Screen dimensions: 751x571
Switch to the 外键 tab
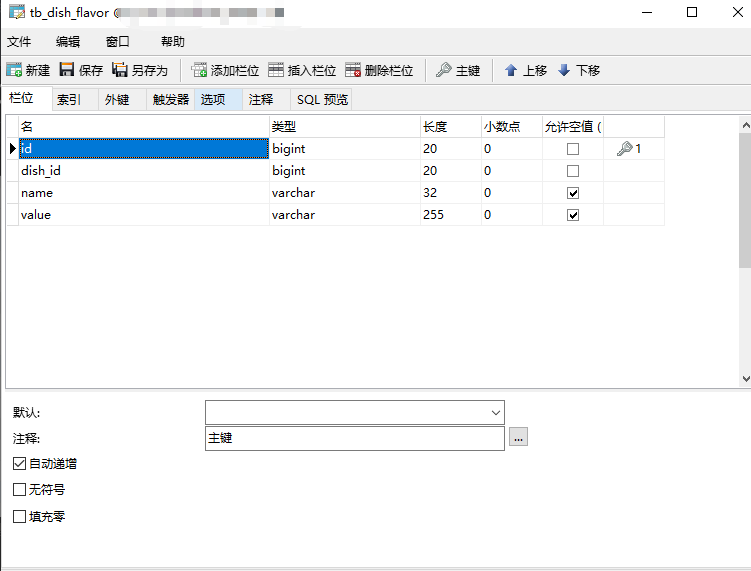[x=122, y=100]
